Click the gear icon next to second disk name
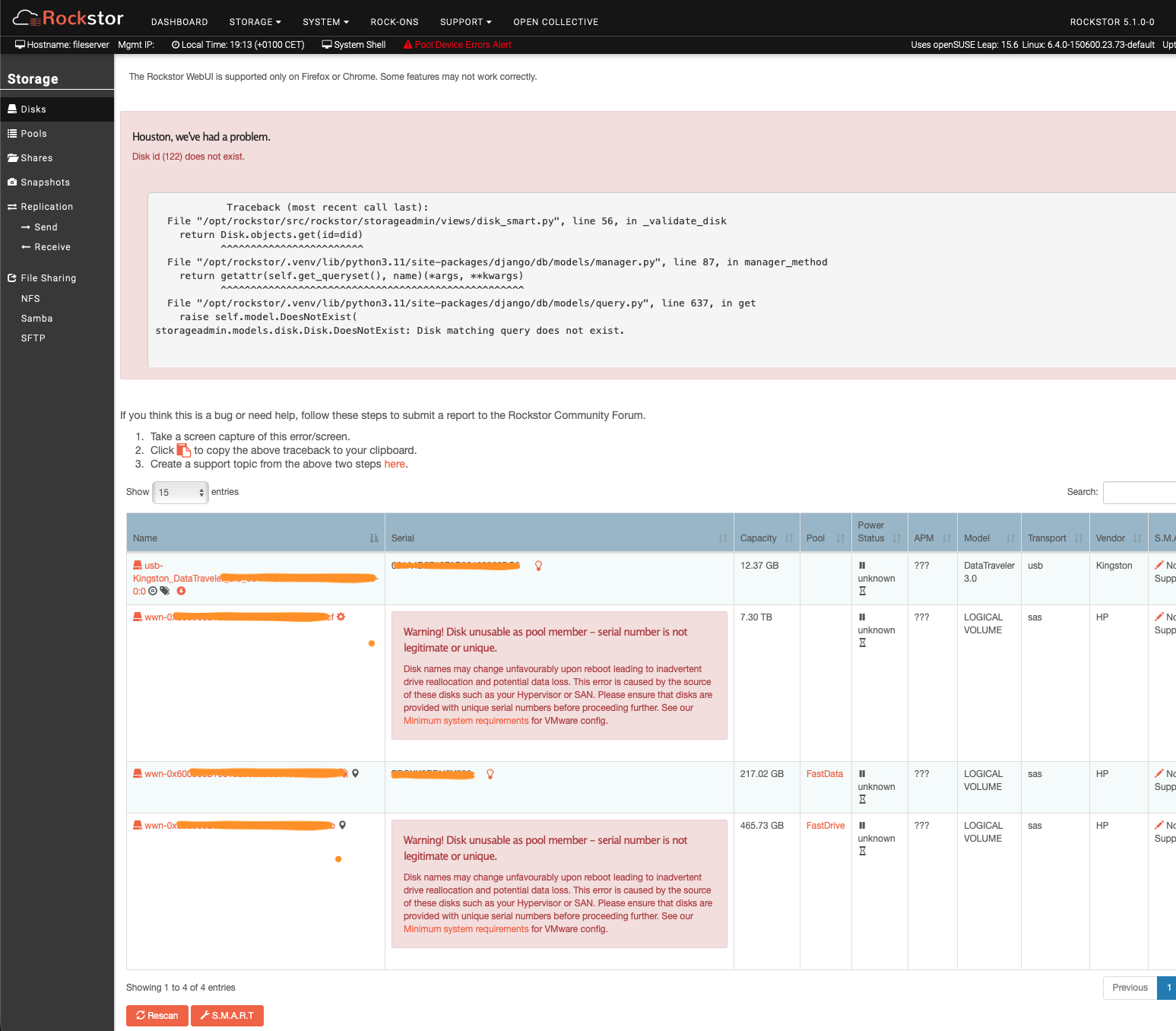Viewport: 1176px width, 1031px height. [x=341, y=617]
